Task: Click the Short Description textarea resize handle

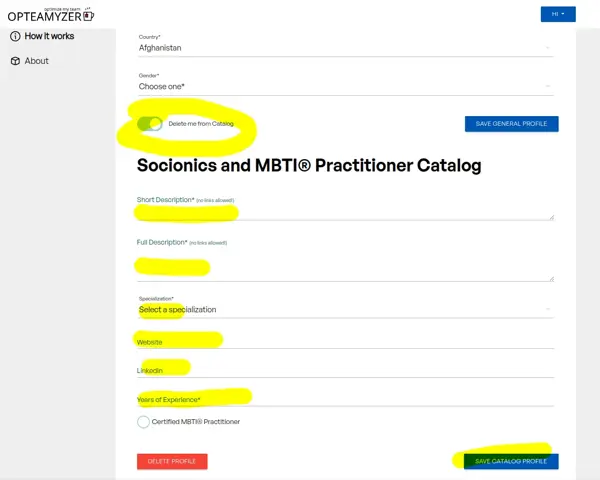Action: (551, 217)
